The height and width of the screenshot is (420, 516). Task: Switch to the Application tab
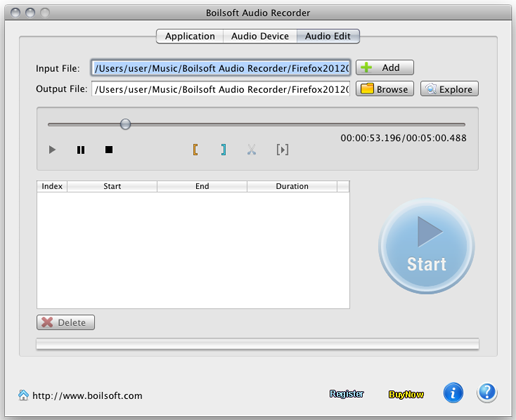coord(190,36)
